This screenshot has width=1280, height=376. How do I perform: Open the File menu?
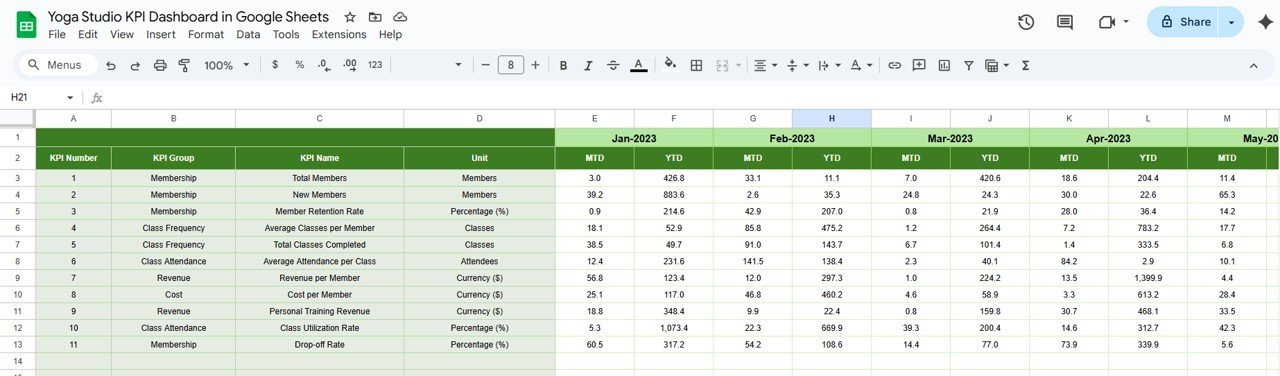click(x=57, y=34)
